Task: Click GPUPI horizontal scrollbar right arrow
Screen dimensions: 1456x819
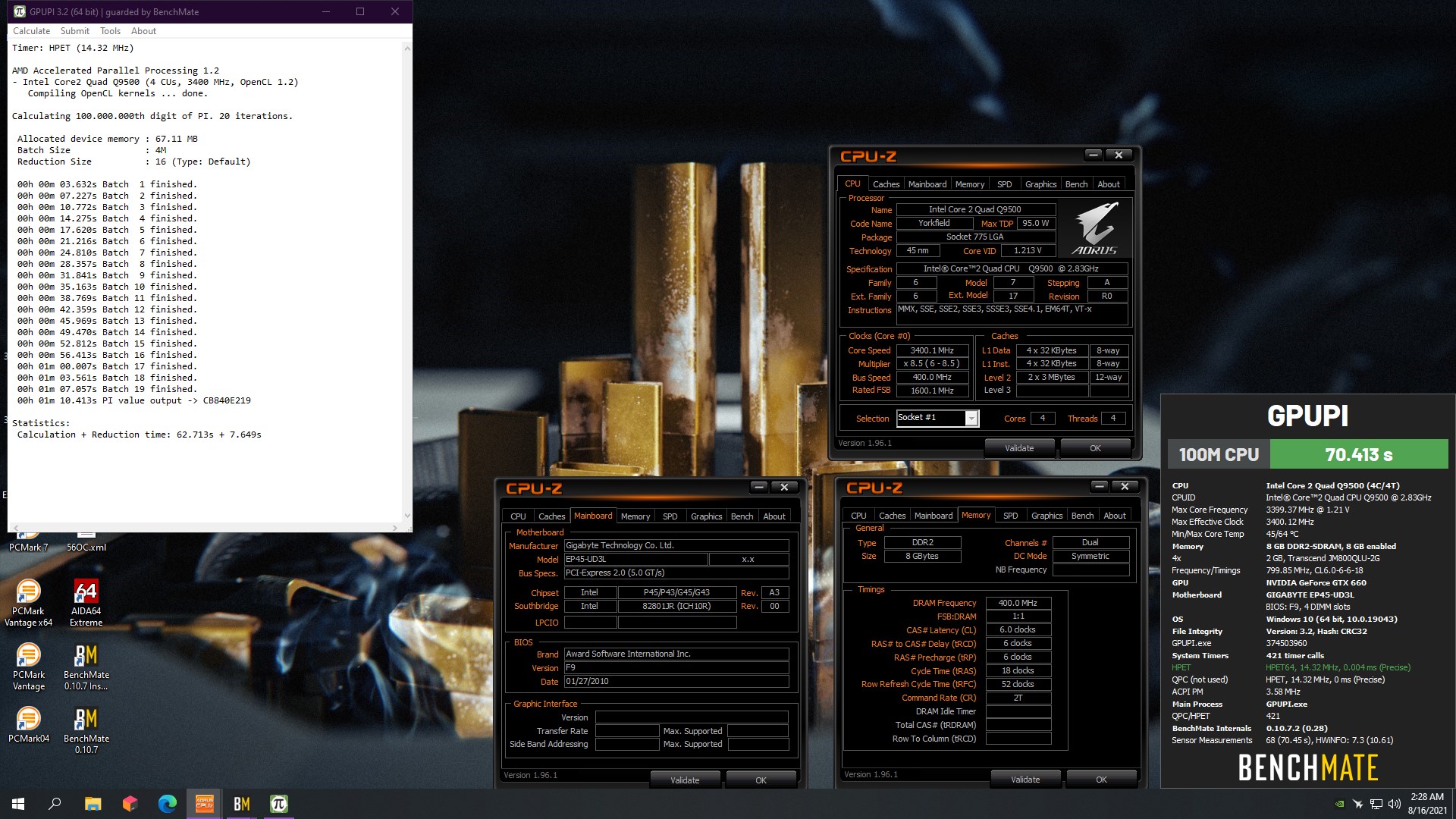Action: pos(394,528)
